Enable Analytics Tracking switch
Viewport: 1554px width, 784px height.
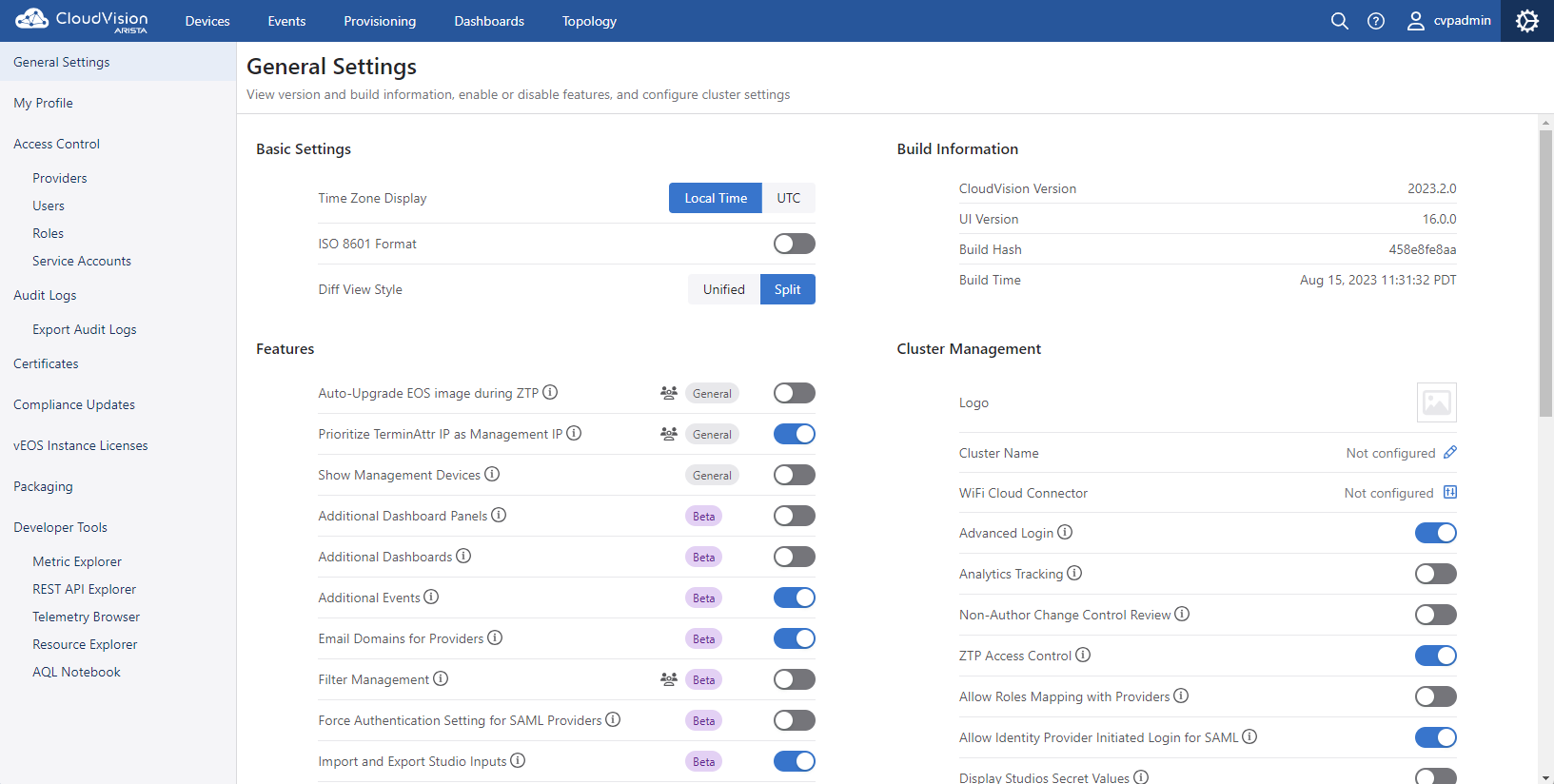click(1436, 574)
